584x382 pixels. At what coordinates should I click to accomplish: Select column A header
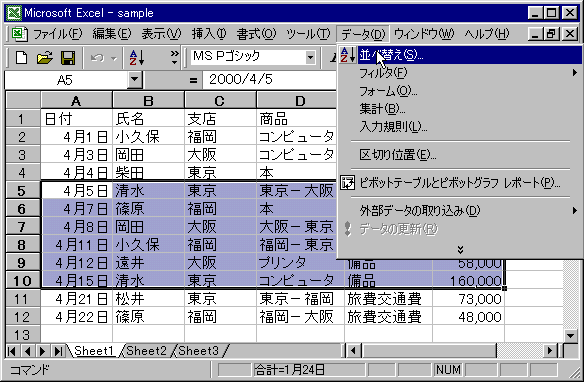point(76,101)
